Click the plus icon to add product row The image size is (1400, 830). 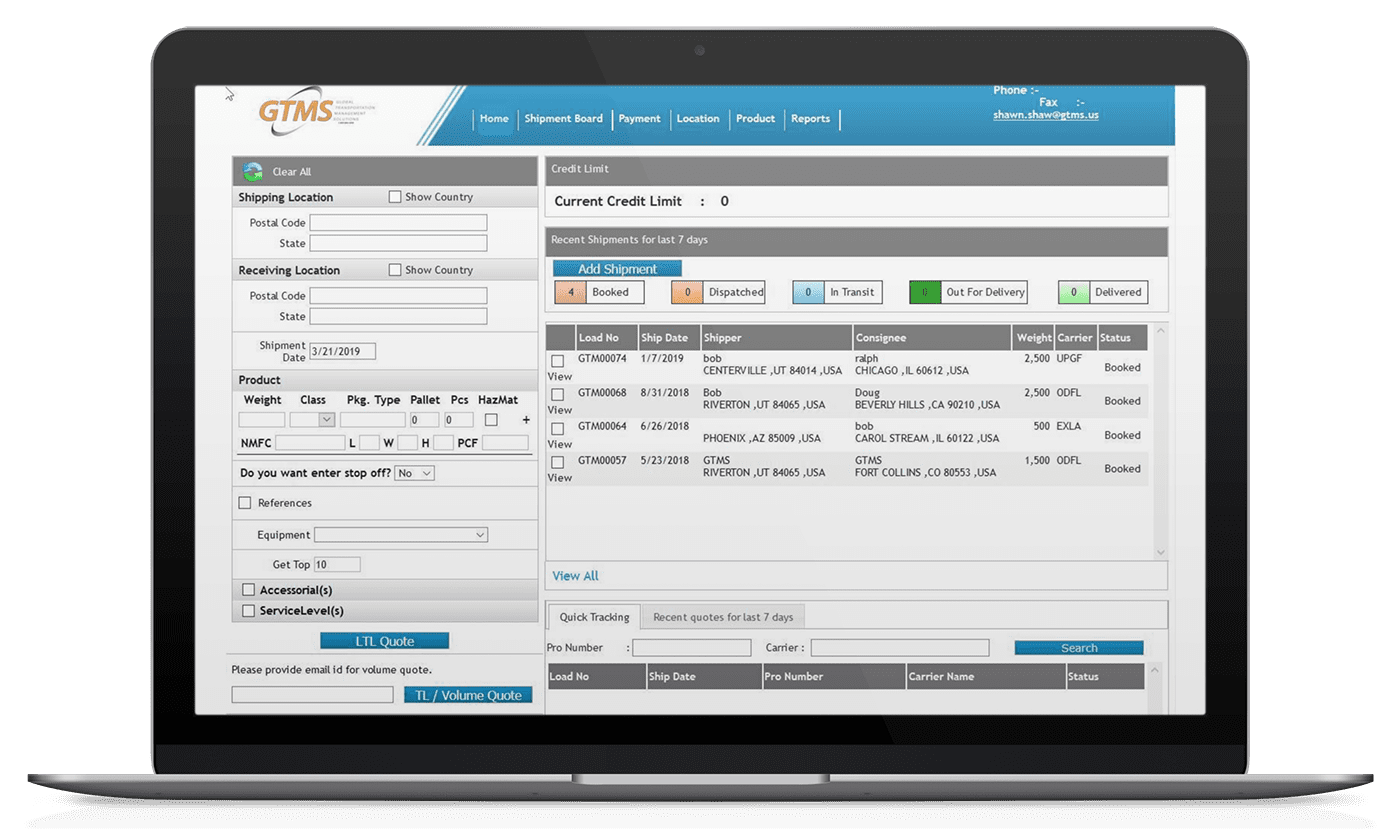click(x=526, y=420)
